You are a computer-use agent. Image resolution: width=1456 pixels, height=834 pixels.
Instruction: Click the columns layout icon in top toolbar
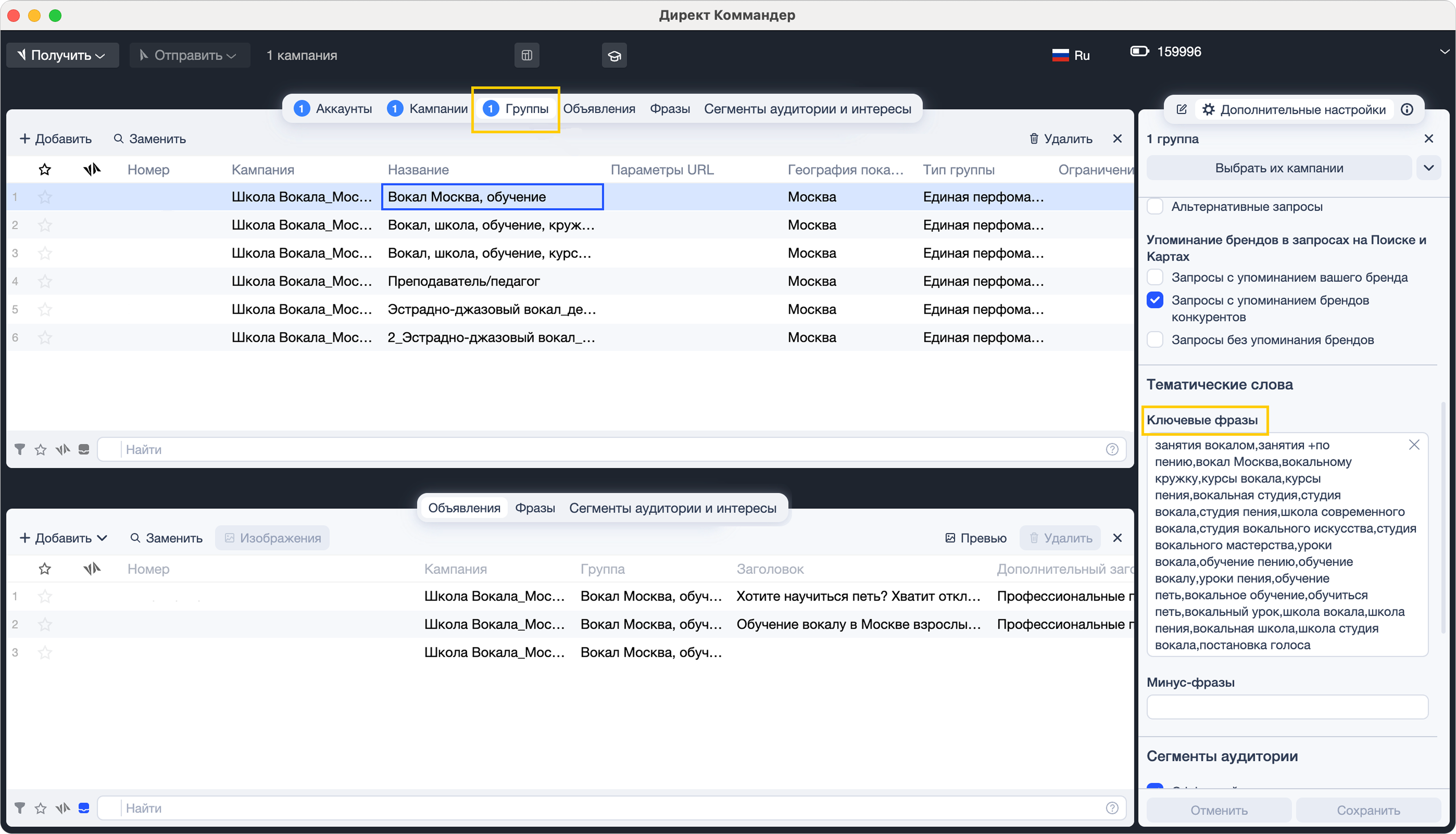click(526, 55)
